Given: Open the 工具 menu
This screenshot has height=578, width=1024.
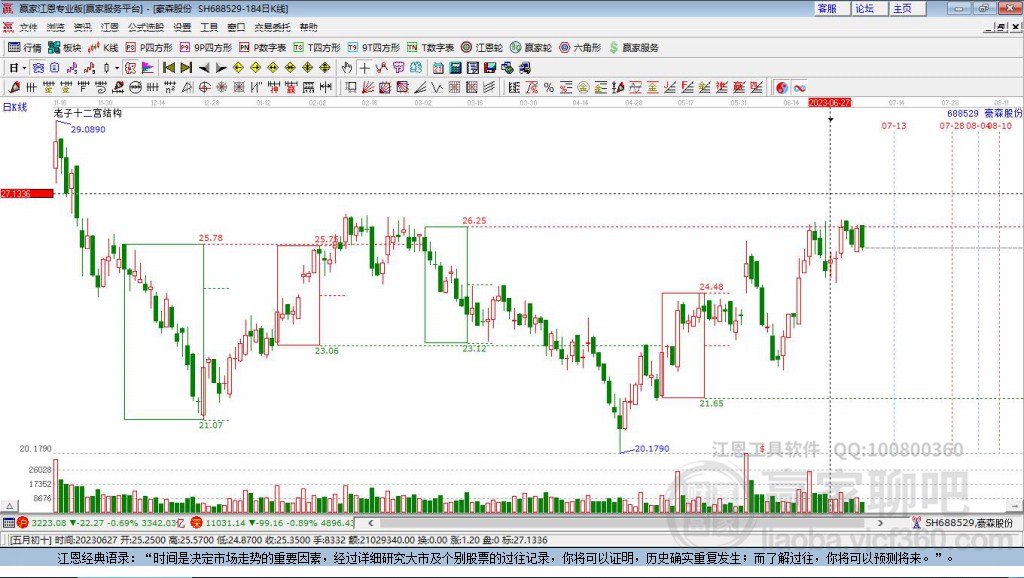Looking at the screenshot, I should tap(209, 27).
